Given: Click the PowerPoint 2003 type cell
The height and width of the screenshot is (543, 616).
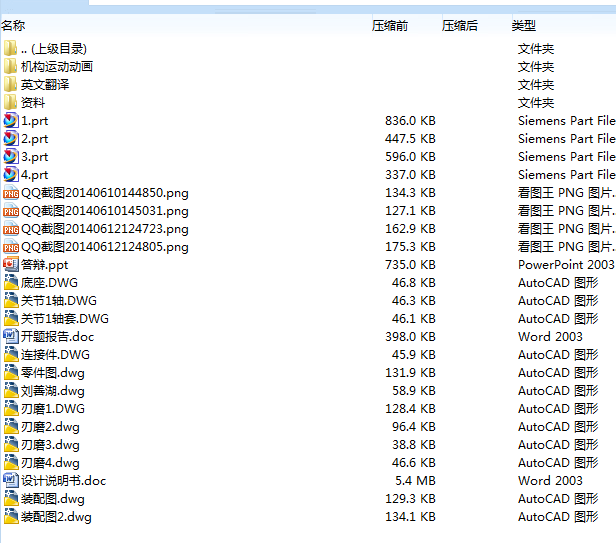Looking at the screenshot, I should point(566,264).
